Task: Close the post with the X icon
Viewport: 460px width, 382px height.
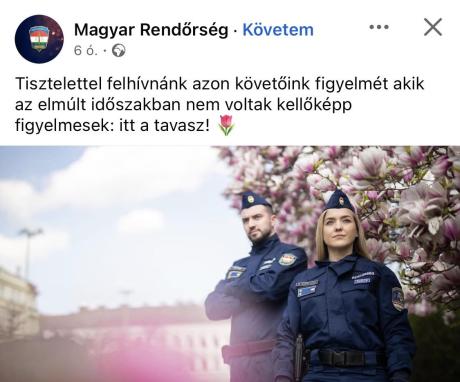Action: 433,27
